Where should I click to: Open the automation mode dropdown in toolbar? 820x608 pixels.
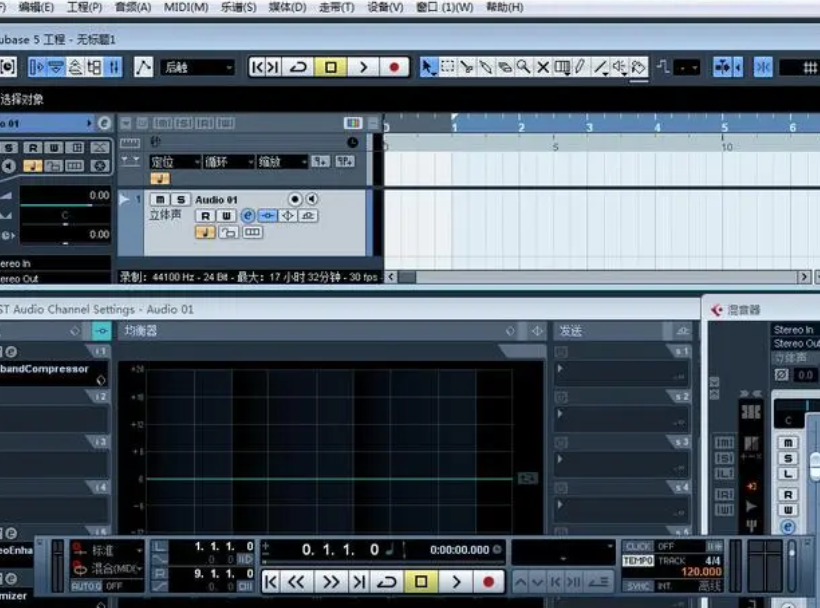coord(197,67)
